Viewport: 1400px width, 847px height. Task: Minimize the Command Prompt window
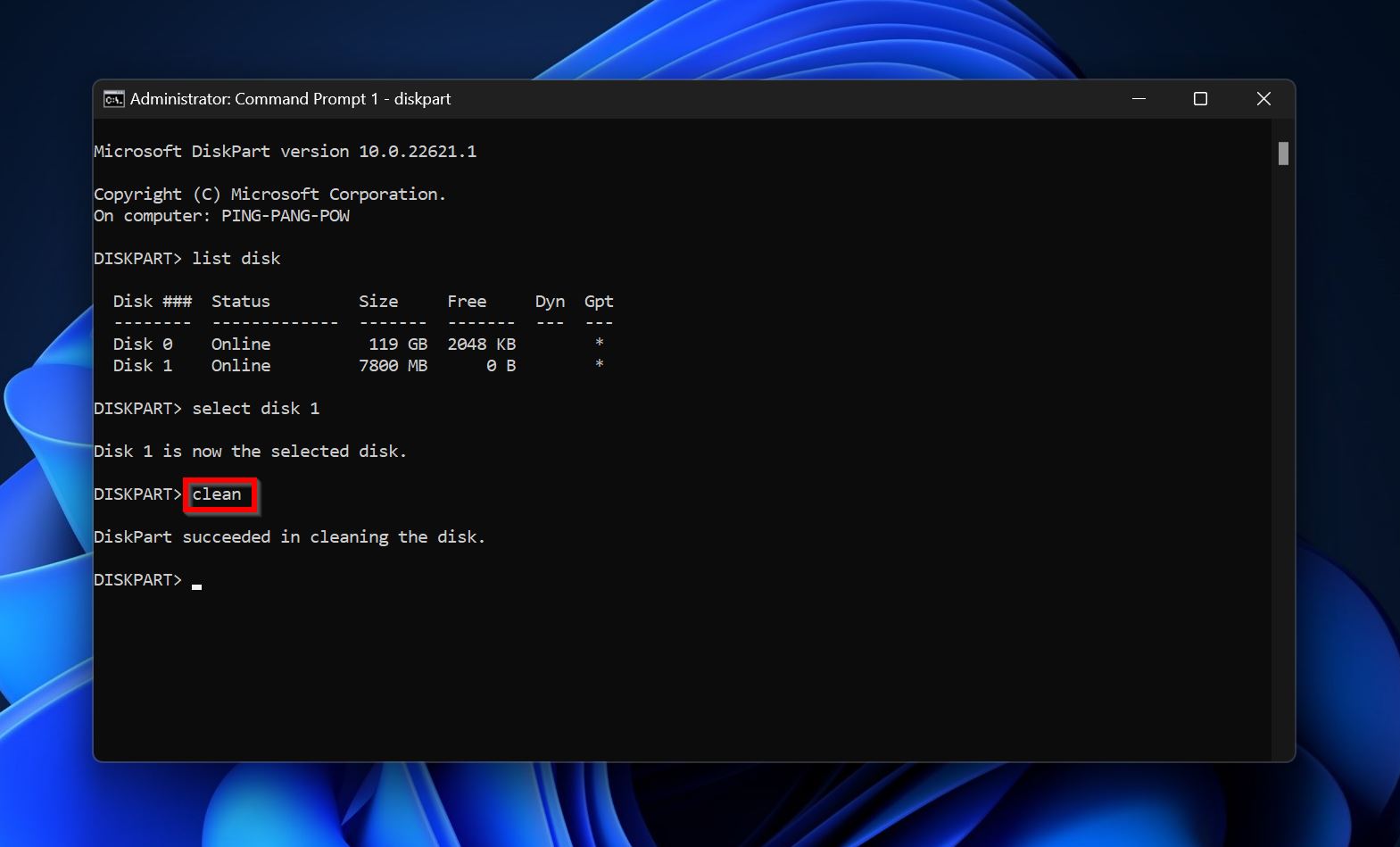[1139, 99]
